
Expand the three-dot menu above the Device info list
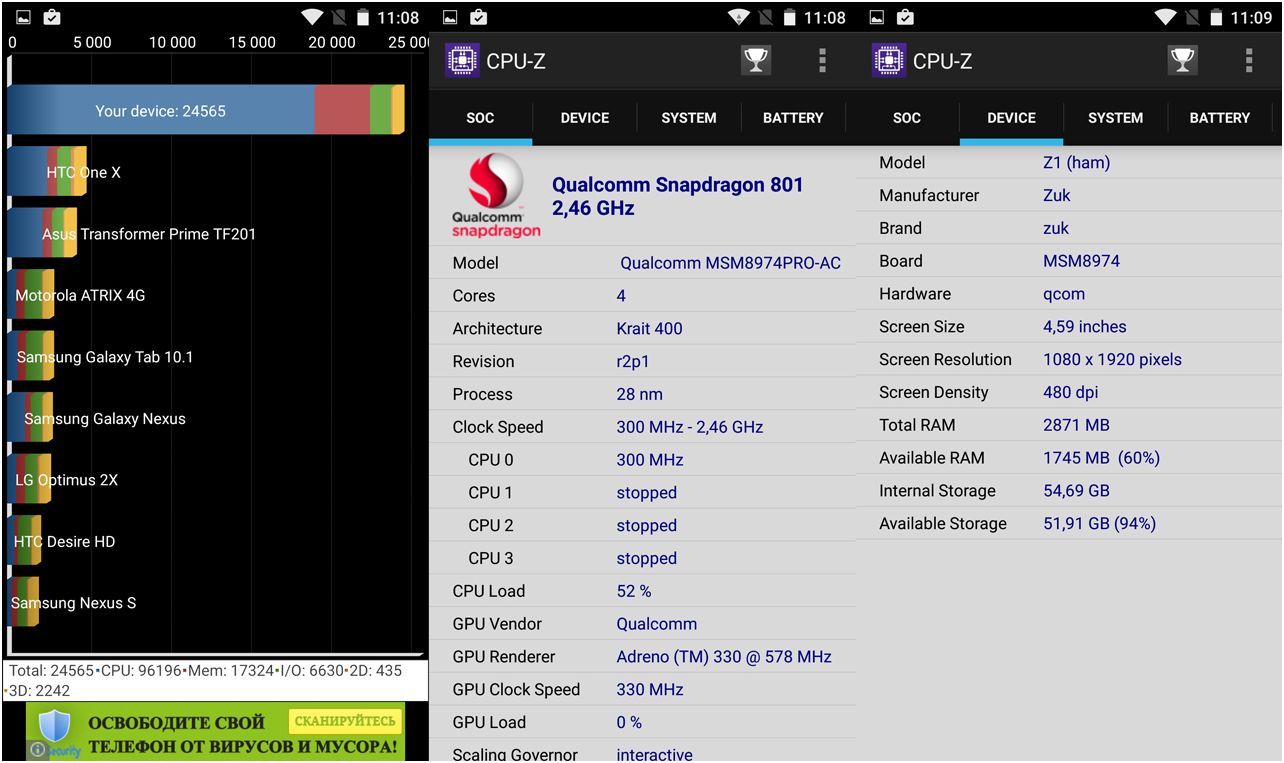[1249, 60]
